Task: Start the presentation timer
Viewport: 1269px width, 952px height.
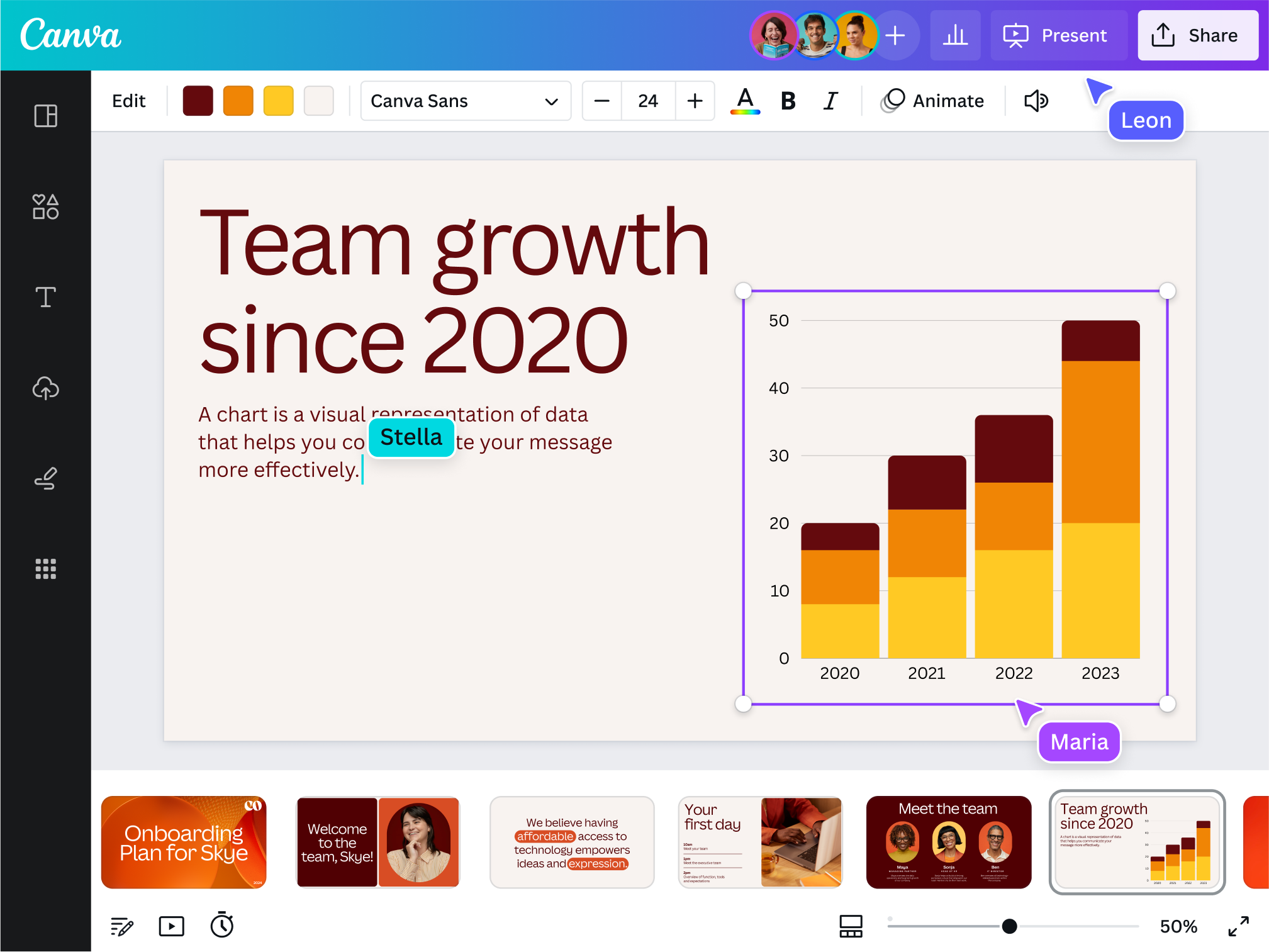Action: pos(221,926)
